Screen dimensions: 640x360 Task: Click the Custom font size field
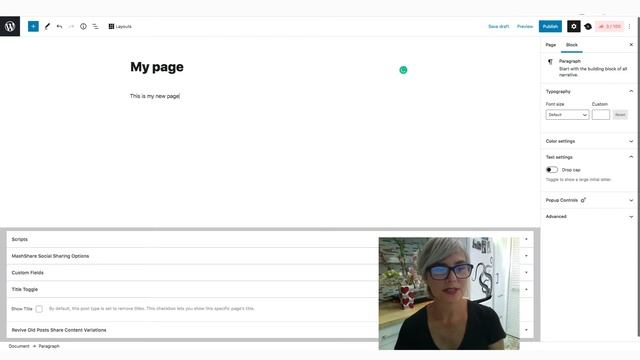tap(601, 115)
